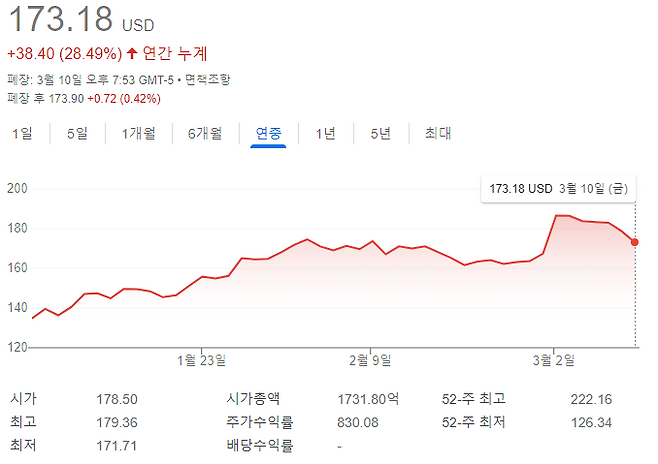
Task: Click the large 173.18 price heading
Action: pos(60,20)
